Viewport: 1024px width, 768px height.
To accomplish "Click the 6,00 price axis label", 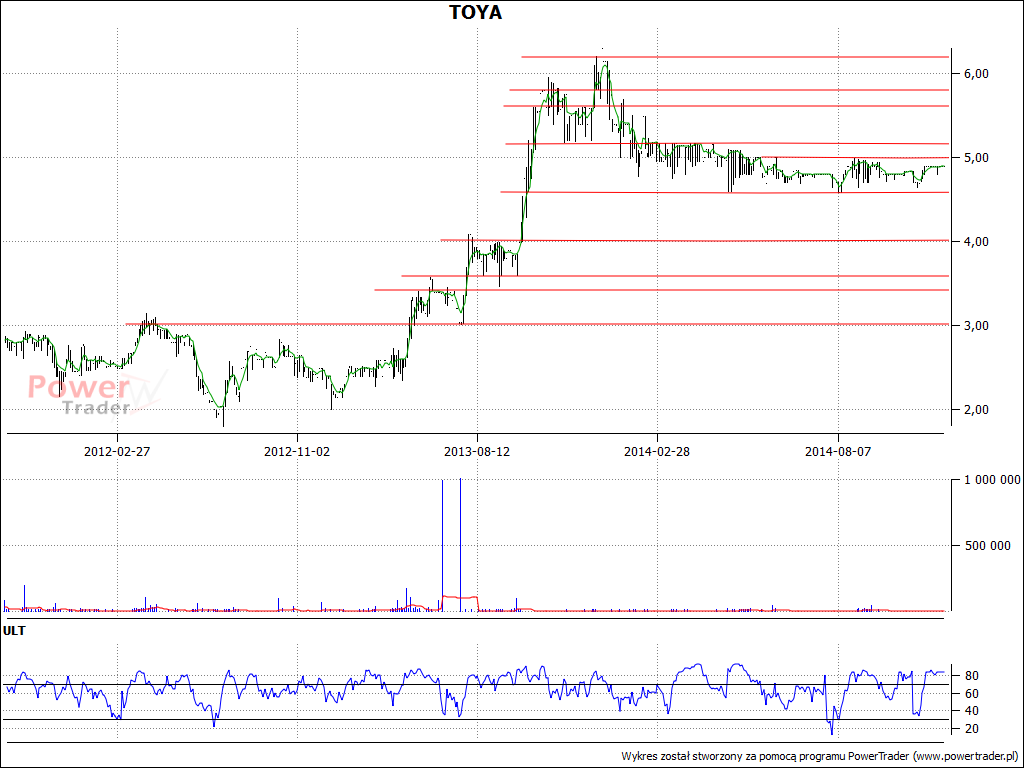I will [x=975, y=74].
